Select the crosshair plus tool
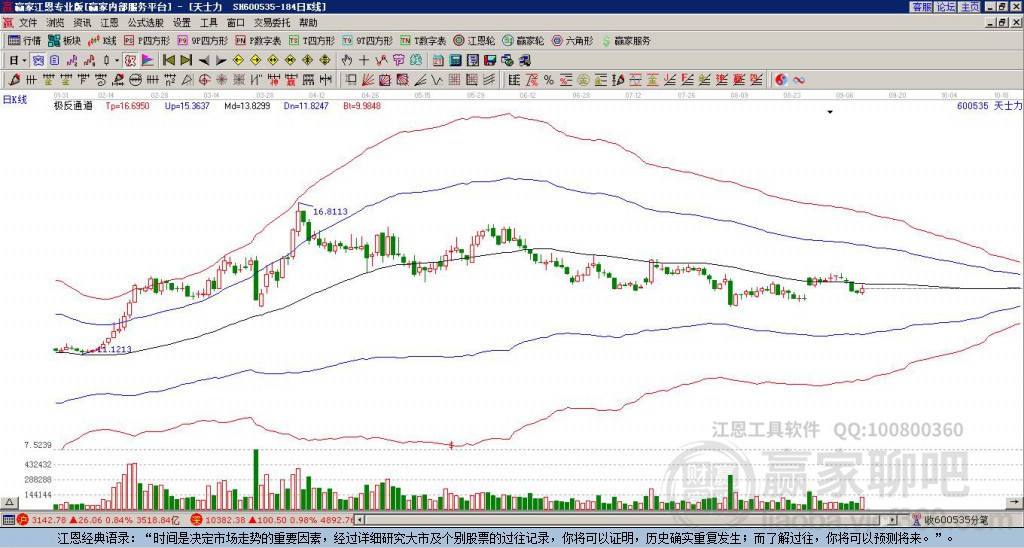 click(364, 60)
